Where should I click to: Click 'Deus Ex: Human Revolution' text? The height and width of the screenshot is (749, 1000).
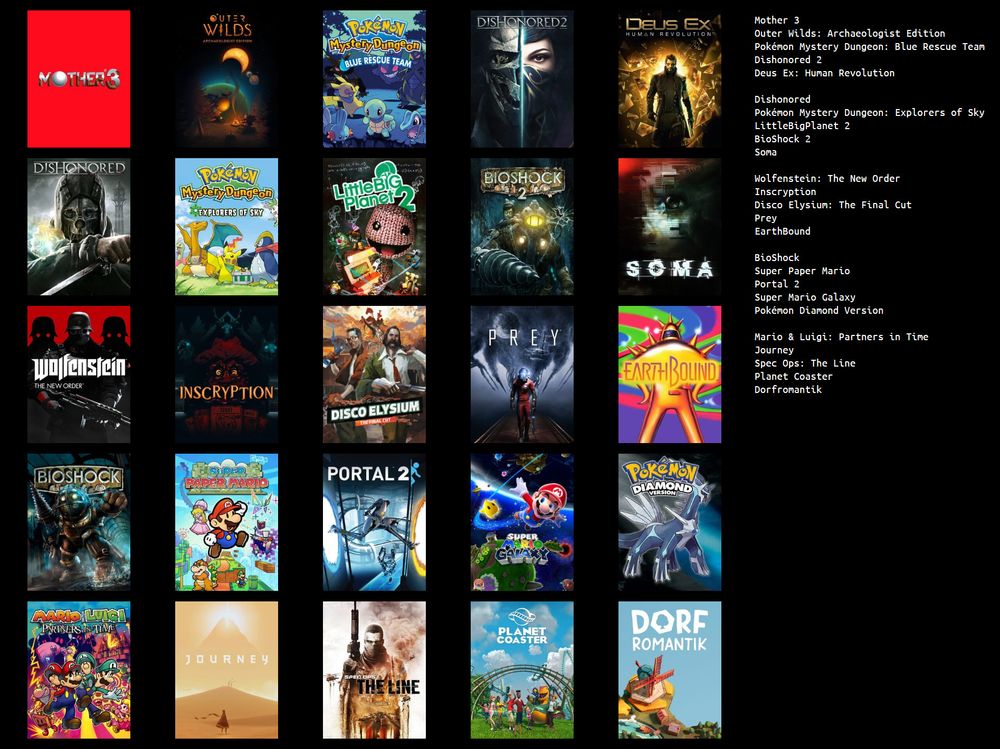tap(824, 73)
